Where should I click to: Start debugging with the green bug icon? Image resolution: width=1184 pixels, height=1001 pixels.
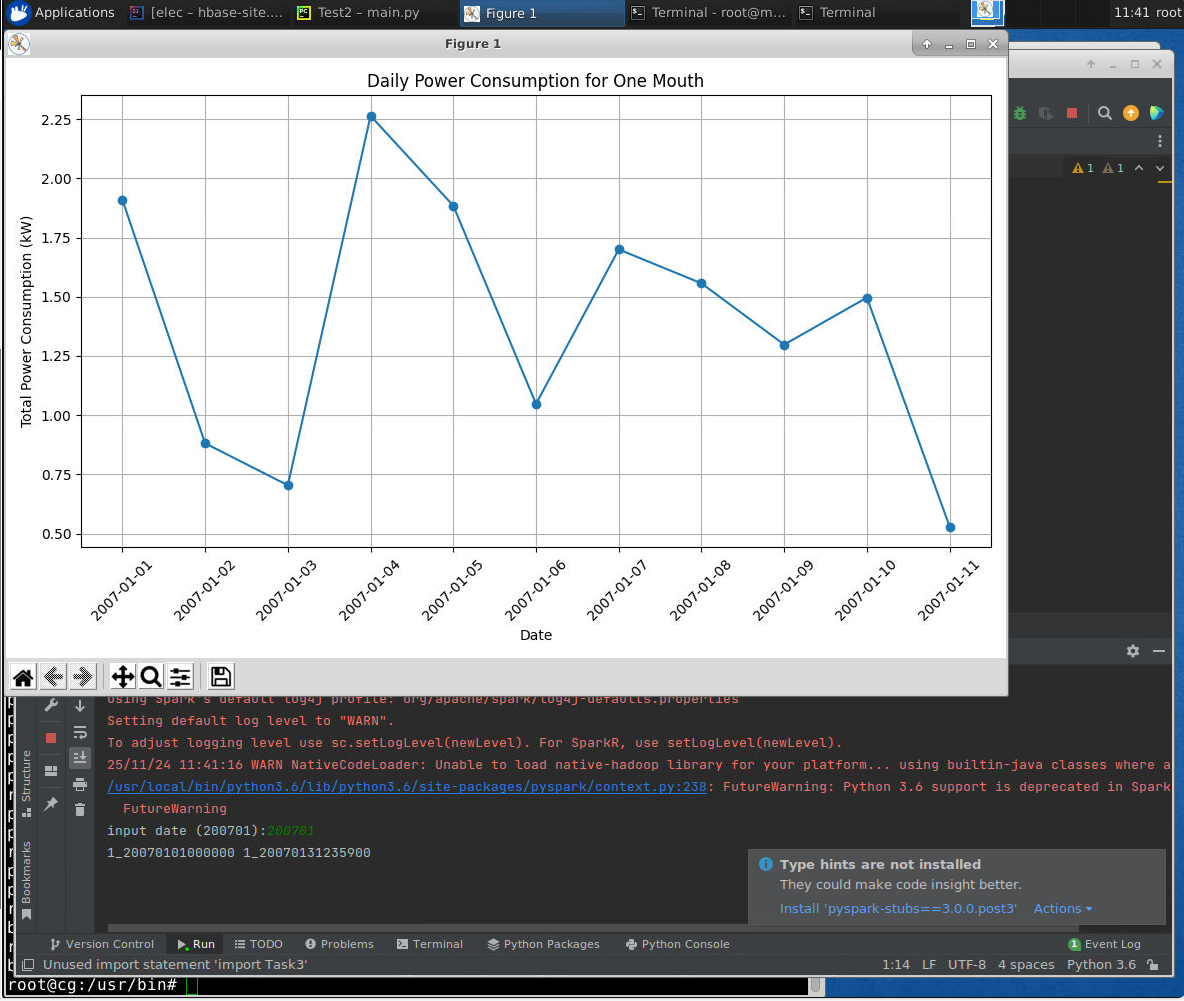(1020, 113)
